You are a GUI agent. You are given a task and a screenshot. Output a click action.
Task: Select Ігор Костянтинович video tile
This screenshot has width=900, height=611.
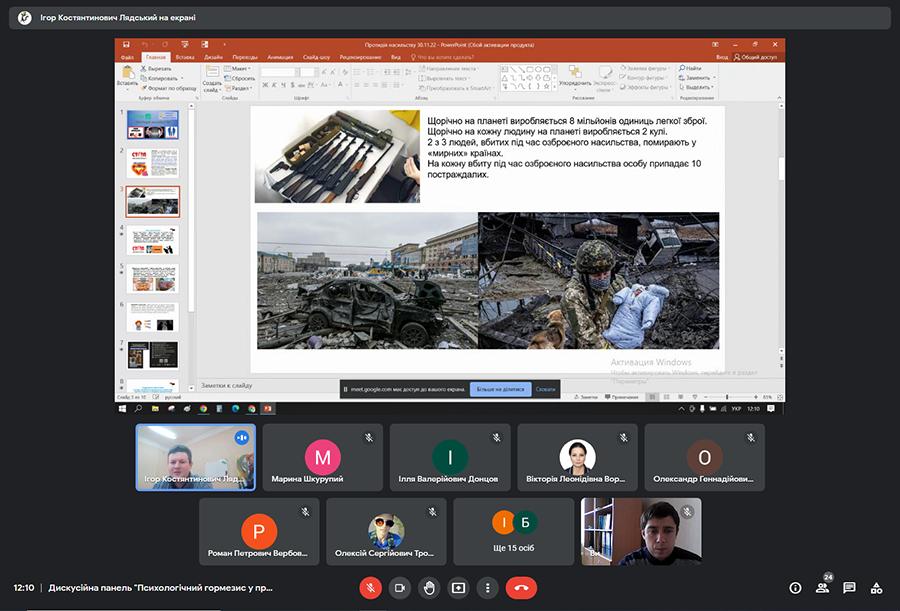(x=195, y=457)
